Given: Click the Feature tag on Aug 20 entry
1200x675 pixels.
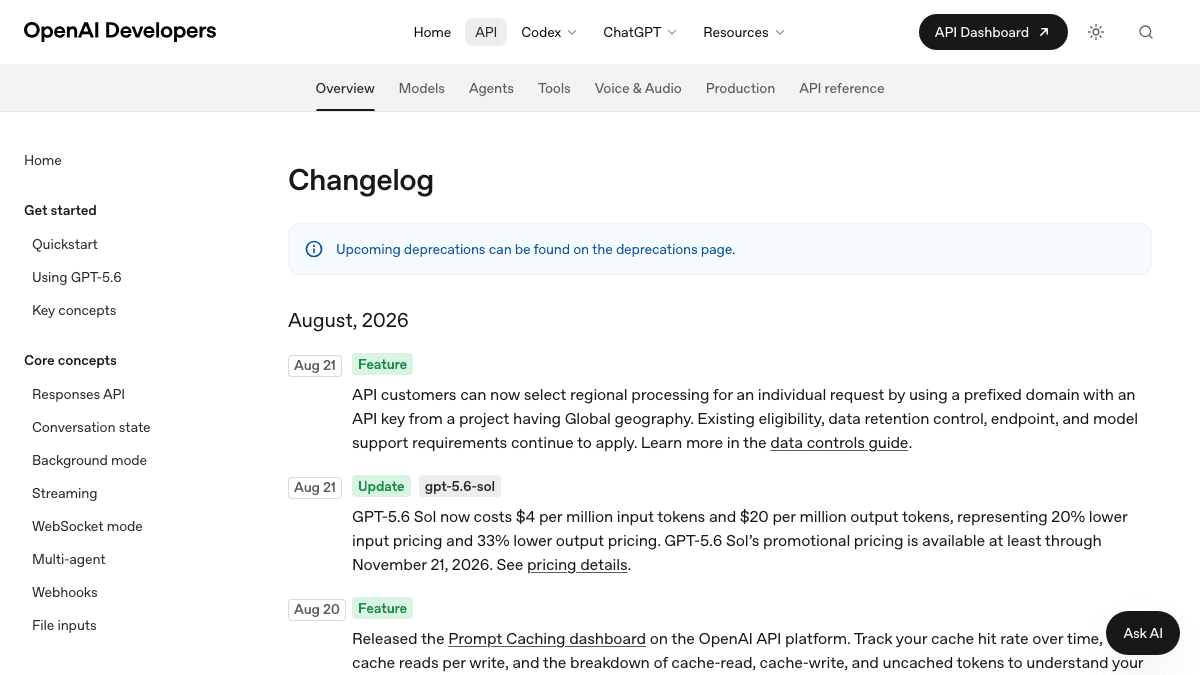Looking at the screenshot, I should pyautogui.click(x=382, y=608).
